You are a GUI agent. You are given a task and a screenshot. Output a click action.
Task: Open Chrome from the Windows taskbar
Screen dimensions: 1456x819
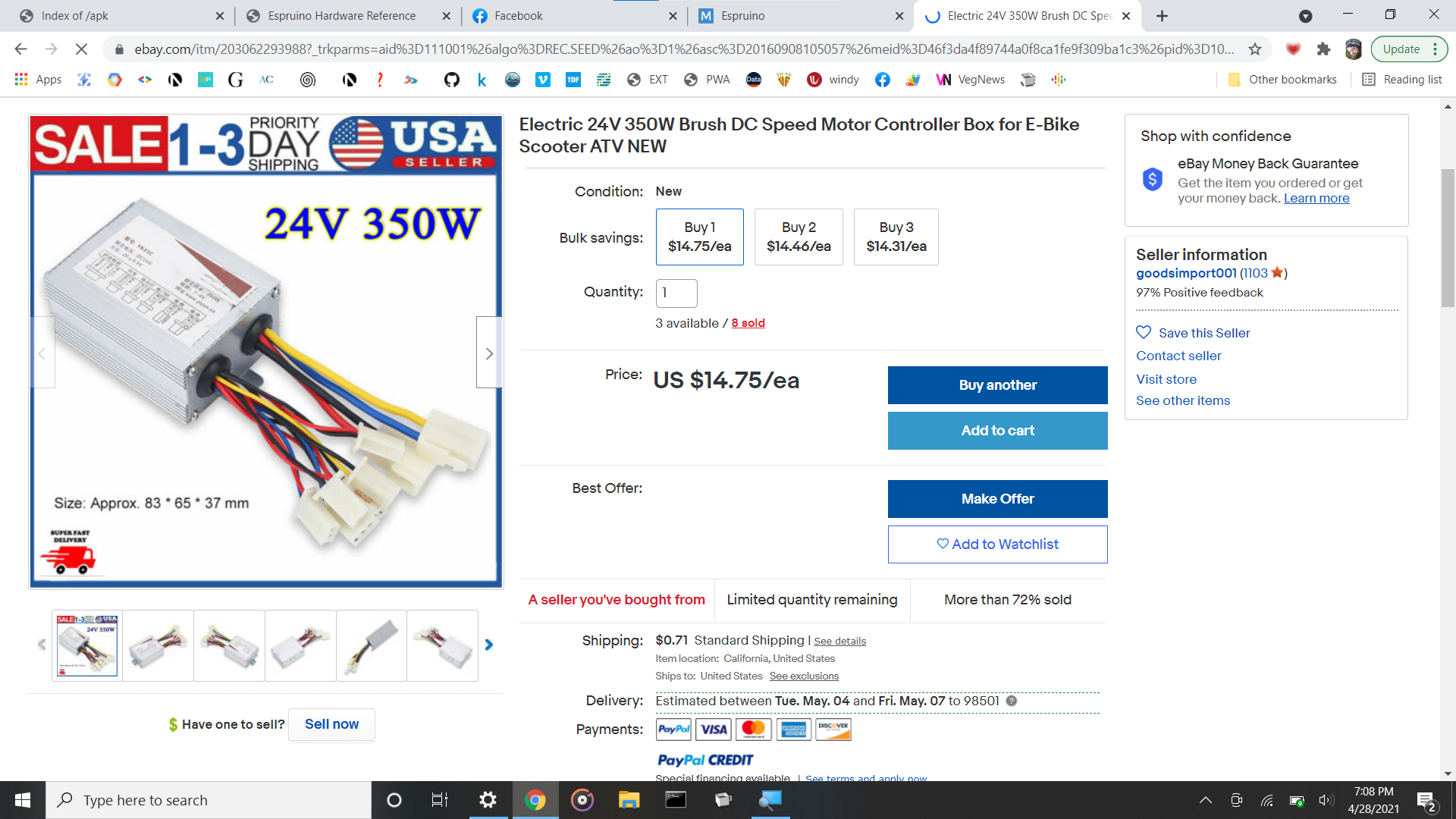coord(535,800)
